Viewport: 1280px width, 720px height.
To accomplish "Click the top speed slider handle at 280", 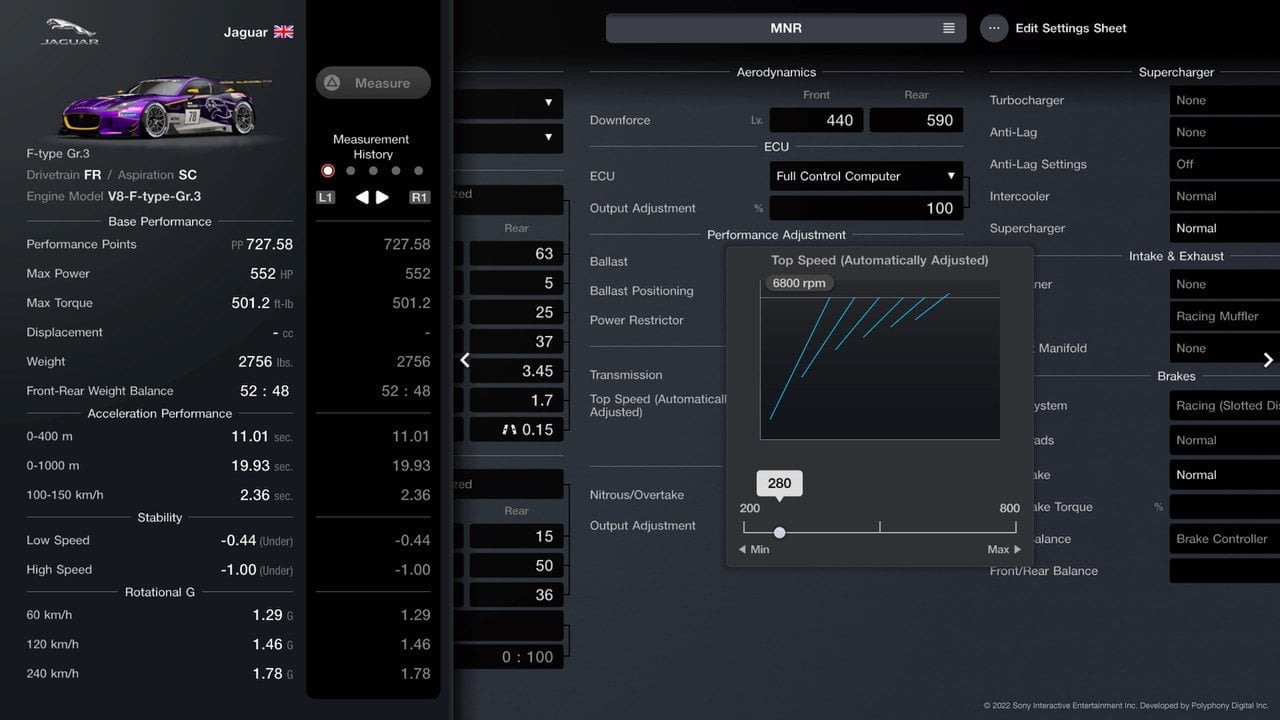I will pos(779,532).
